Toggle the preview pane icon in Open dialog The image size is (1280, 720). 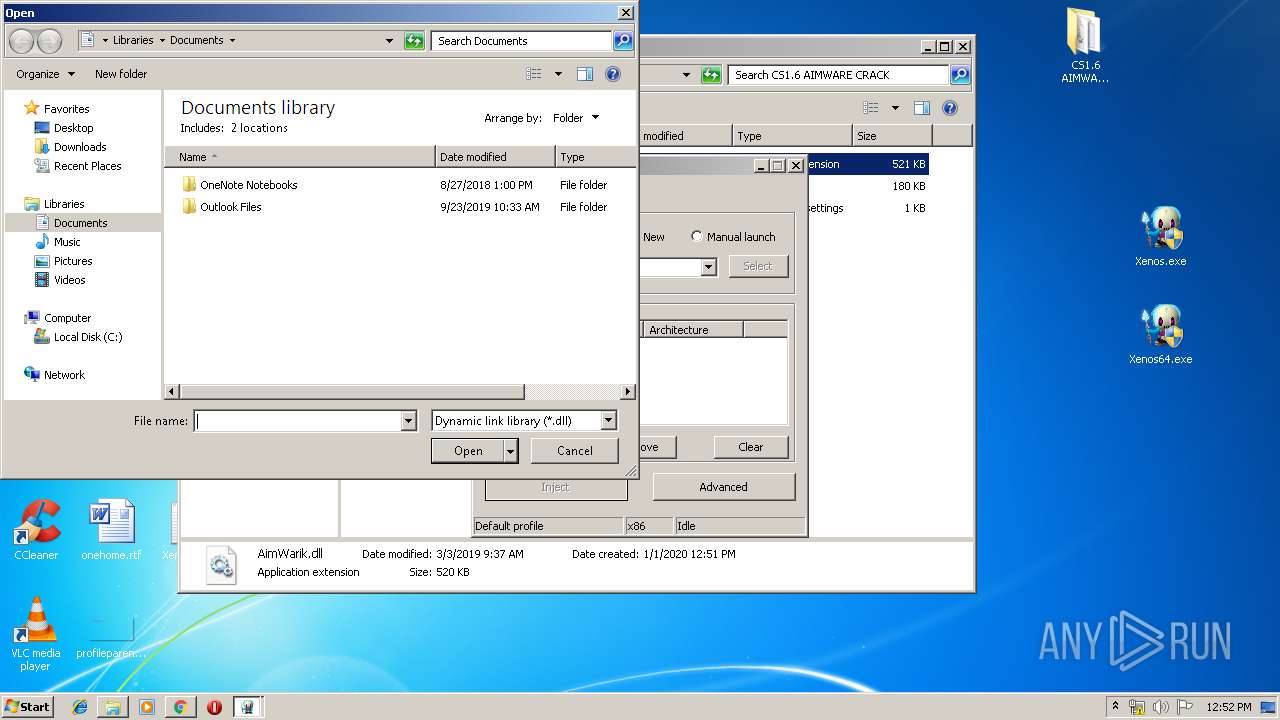pyautogui.click(x=585, y=74)
